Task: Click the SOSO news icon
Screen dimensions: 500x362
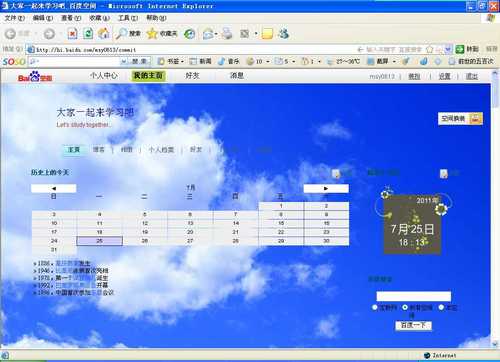Action: [x=193, y=61]
